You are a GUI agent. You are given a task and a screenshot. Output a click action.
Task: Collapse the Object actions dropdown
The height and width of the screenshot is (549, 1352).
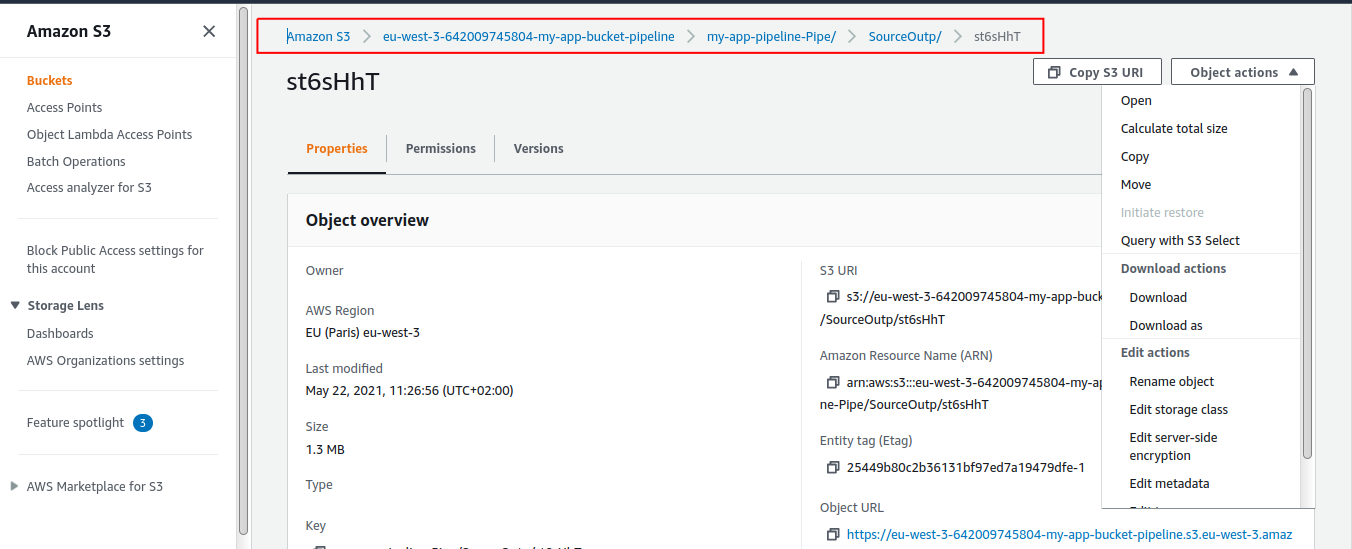pyautogui.click(x=1242, y=72)
